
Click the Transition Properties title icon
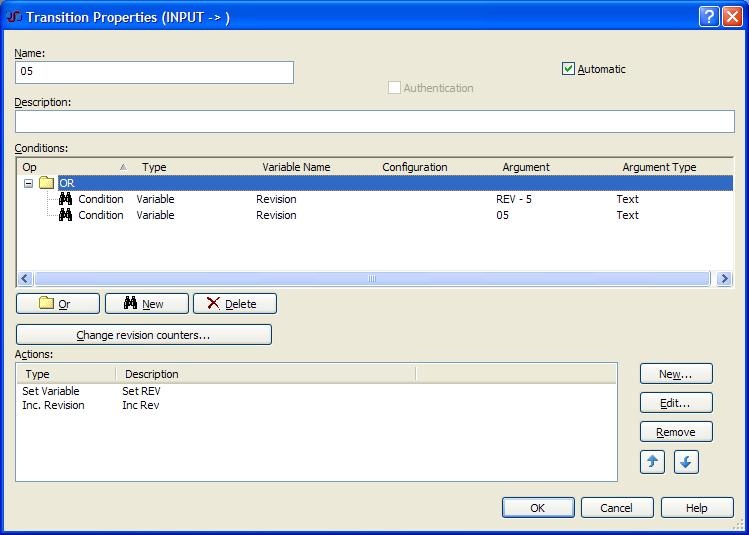(14, 17)
